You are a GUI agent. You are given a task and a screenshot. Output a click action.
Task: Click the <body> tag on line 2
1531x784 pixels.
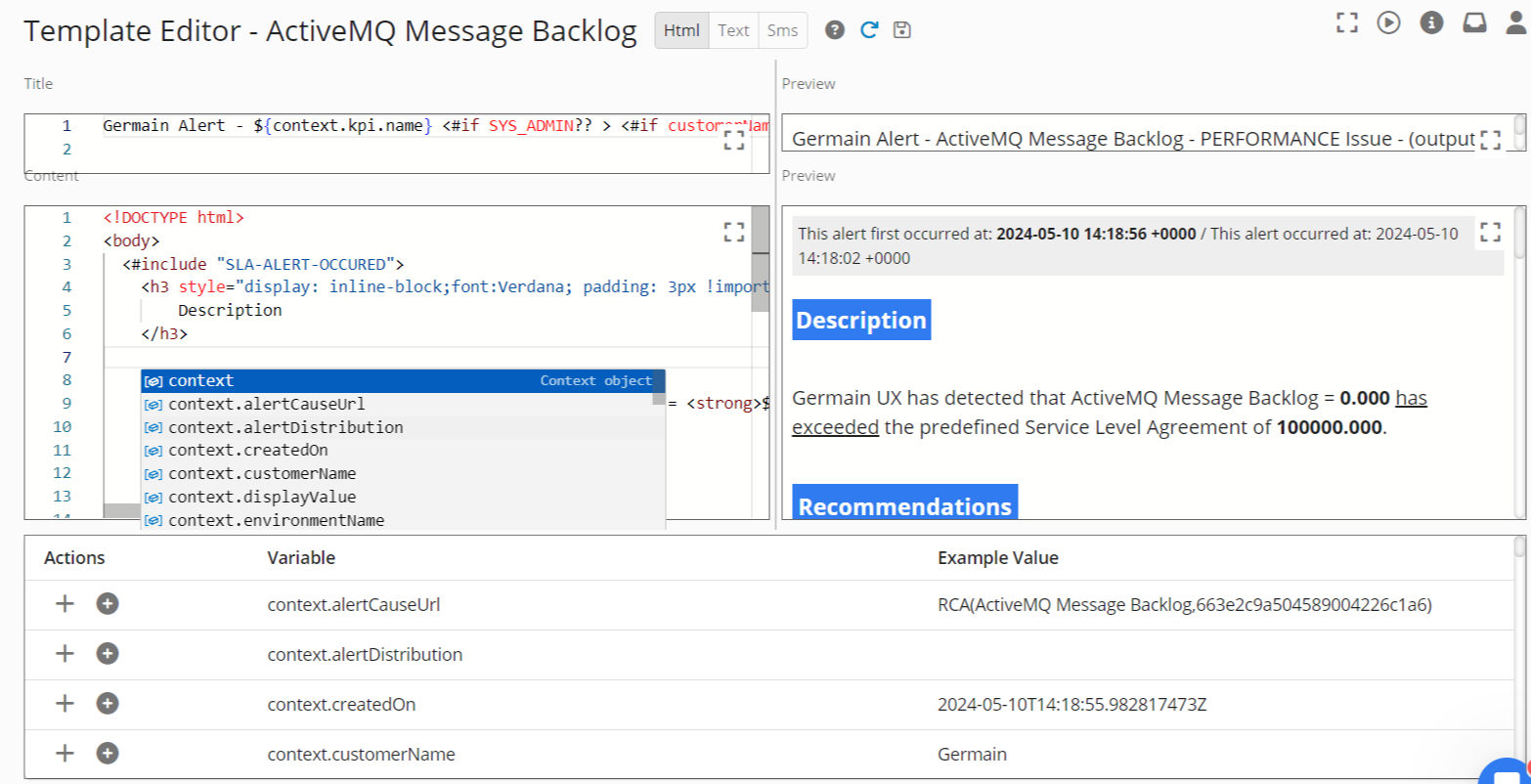(x=131, y=240)
